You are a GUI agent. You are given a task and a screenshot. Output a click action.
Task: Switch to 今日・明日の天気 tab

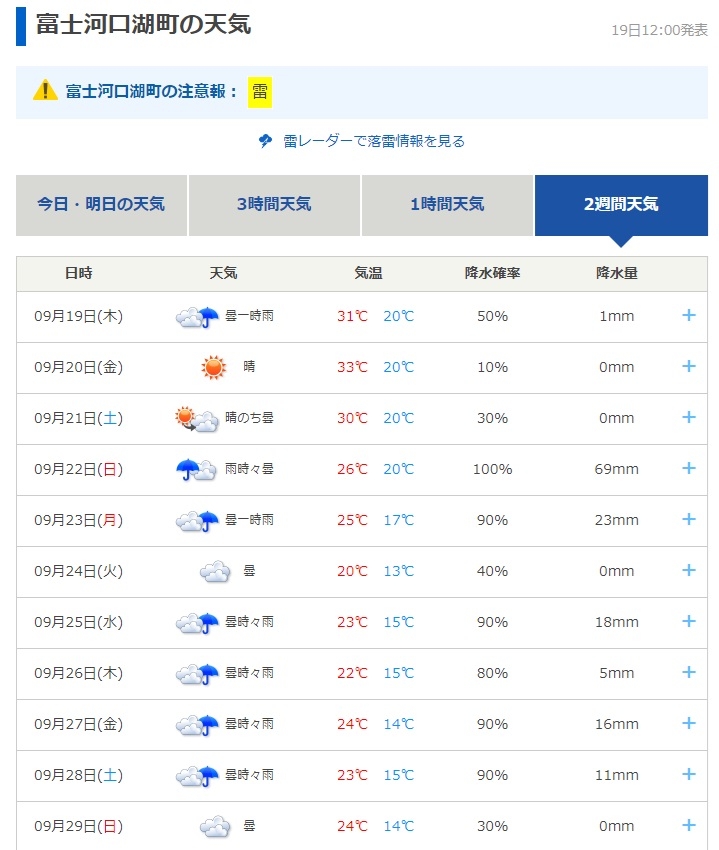coord(101,204)
